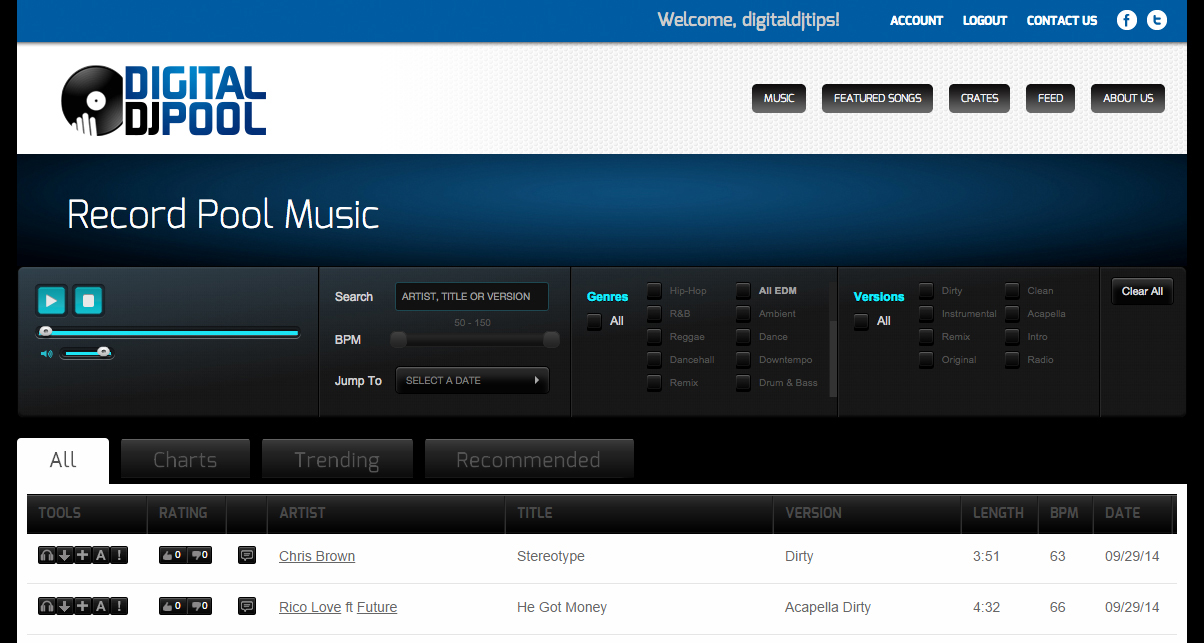Check the Acapella version filter

click(x=1012, y=314)
